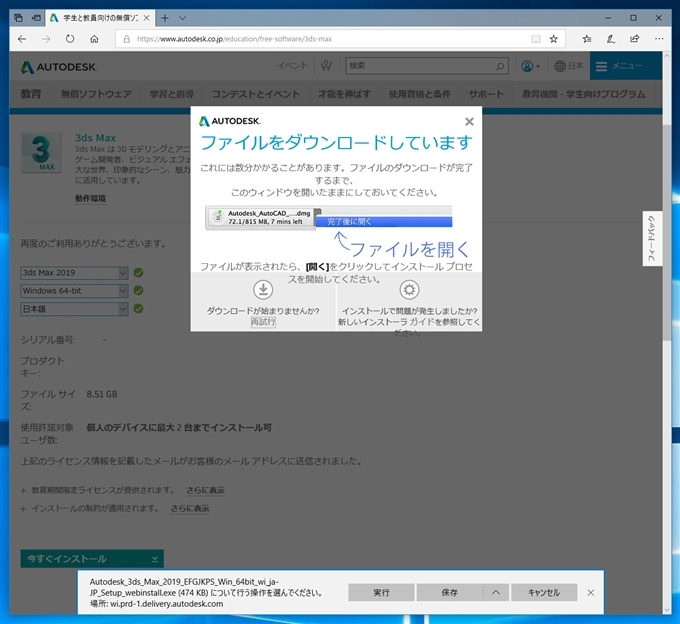Click the set tabs aside icon
The height and width of the screenshot is (624, 680).
click(36, 18)
